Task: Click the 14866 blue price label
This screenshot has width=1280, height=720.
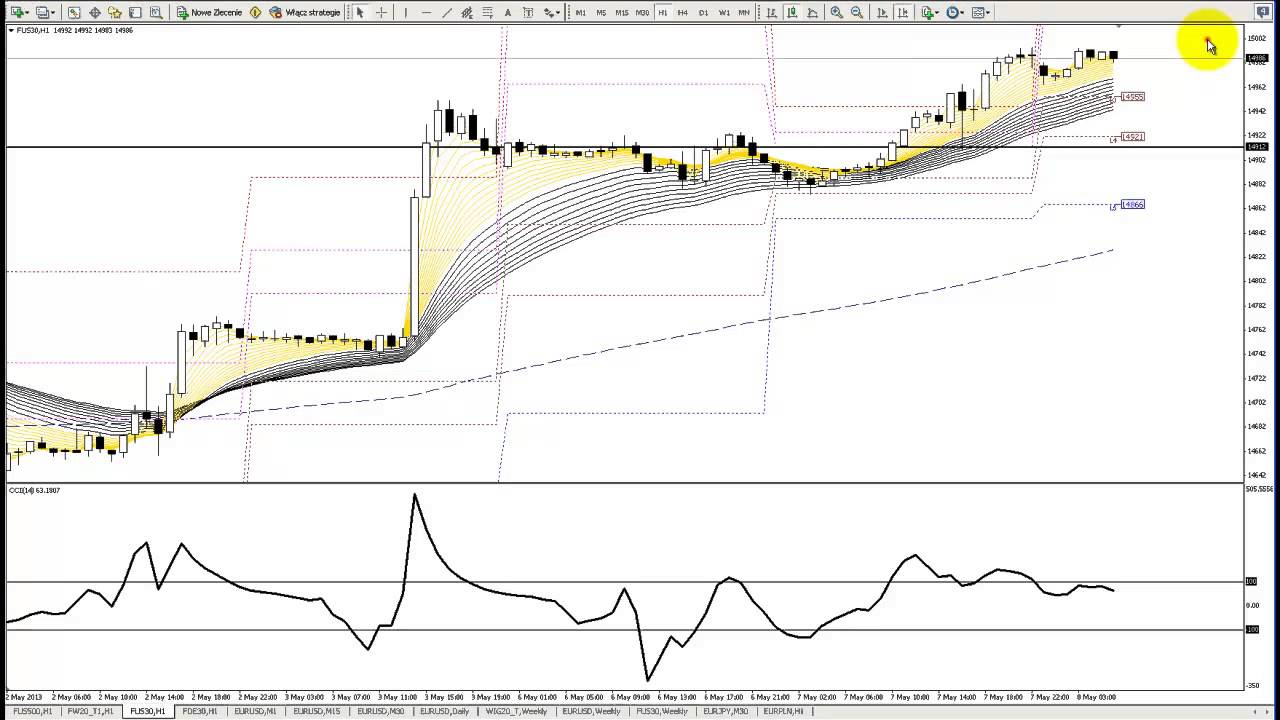Action: [1132, 205]
